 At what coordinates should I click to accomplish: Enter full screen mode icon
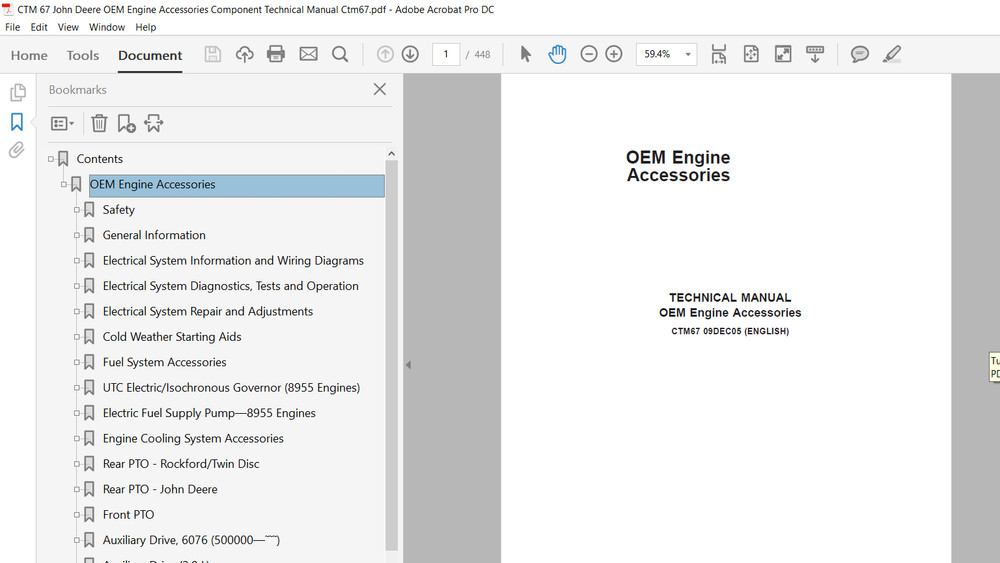[x=783, y=54]
